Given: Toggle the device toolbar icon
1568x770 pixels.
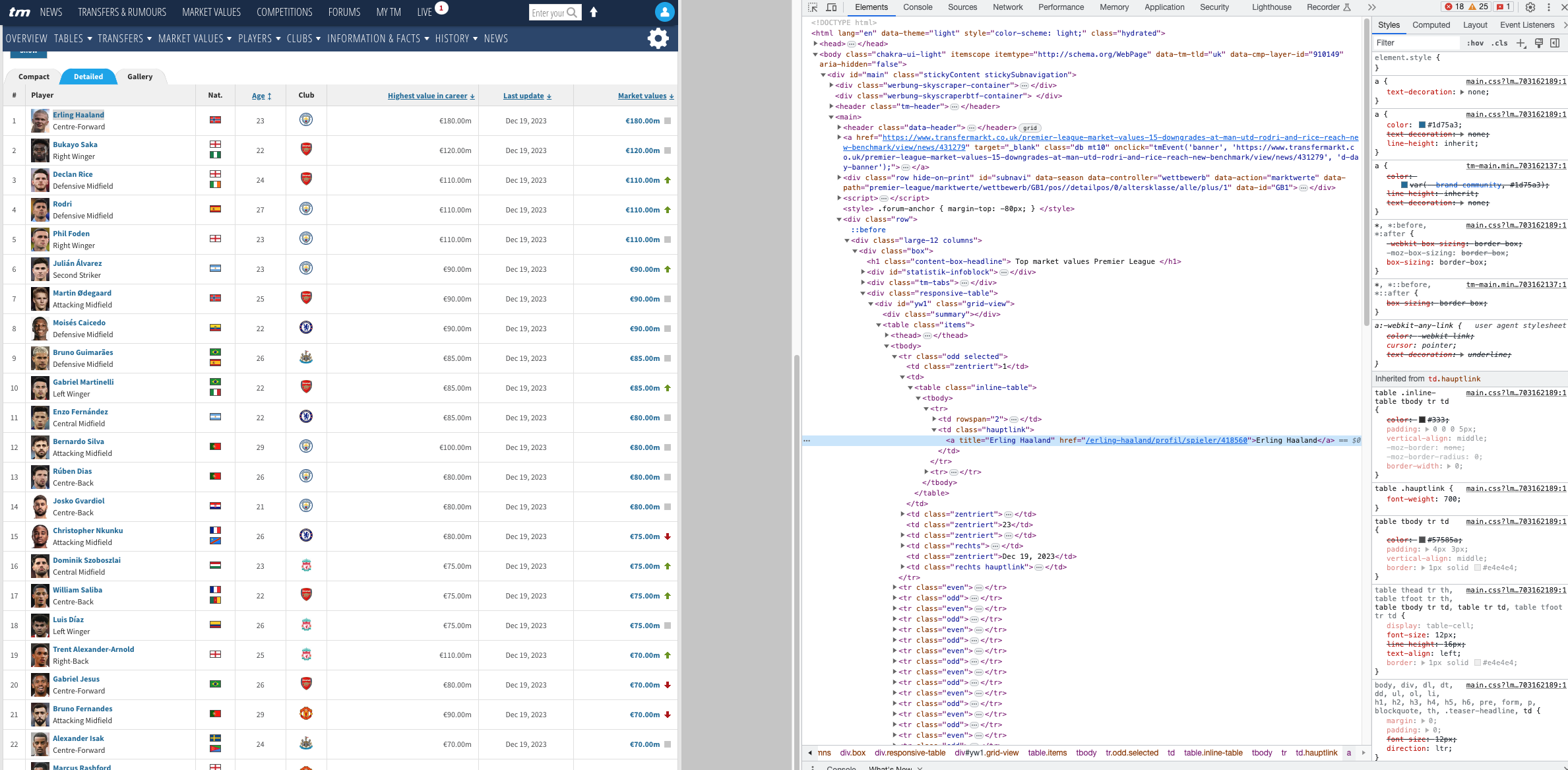Looking at the screenshot, I should (x=831, y=7).
